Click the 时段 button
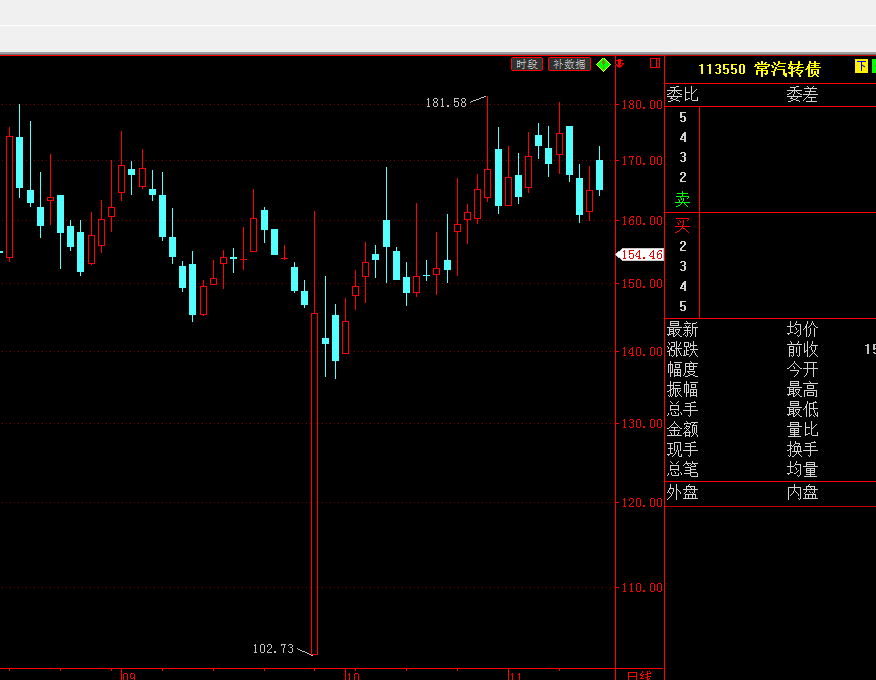 pos(526,64)
